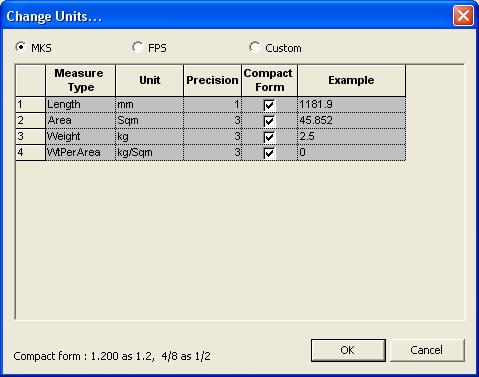Click the OK button
The image size is (479, 377).
point(348,350)
